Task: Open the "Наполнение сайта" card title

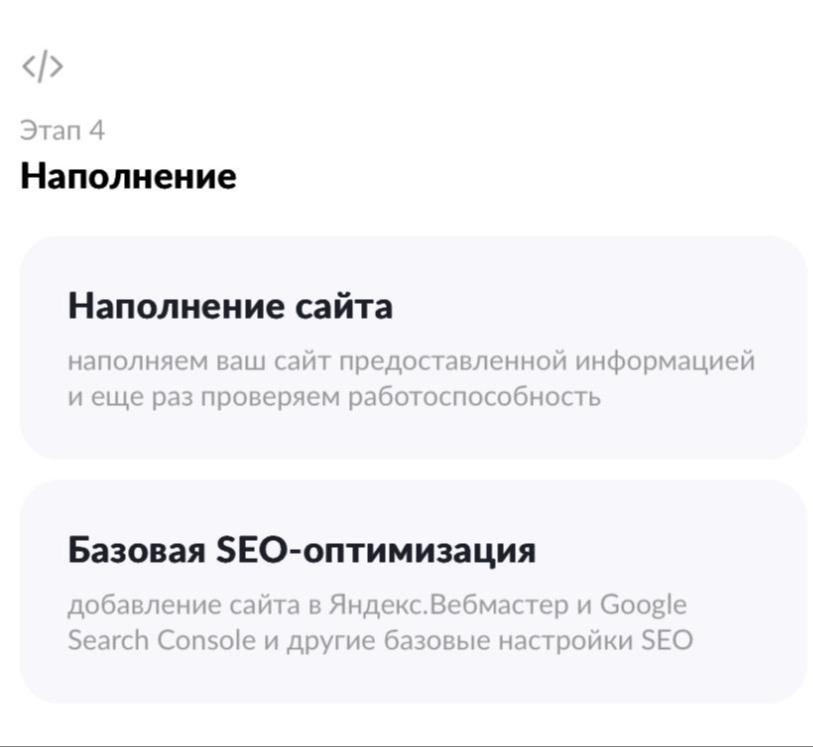Action: 230,306
